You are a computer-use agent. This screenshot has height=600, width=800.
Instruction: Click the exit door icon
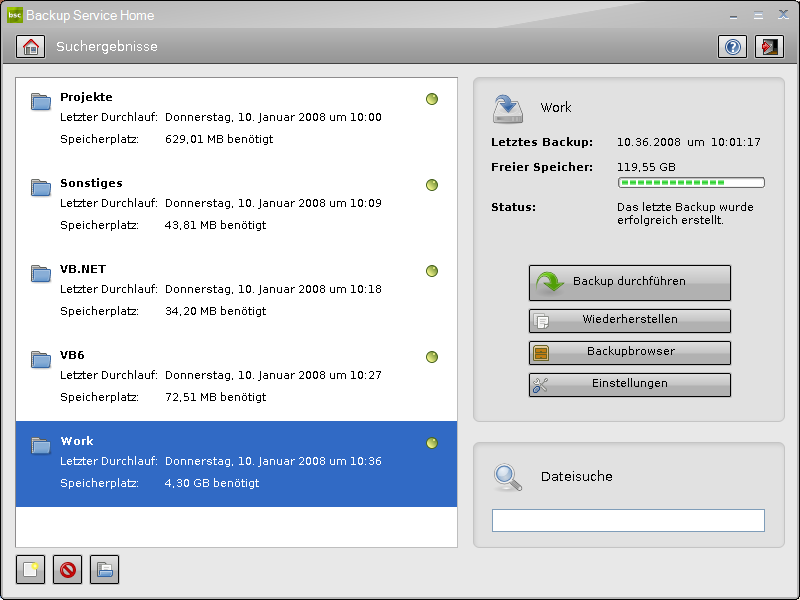coord(769,47)
